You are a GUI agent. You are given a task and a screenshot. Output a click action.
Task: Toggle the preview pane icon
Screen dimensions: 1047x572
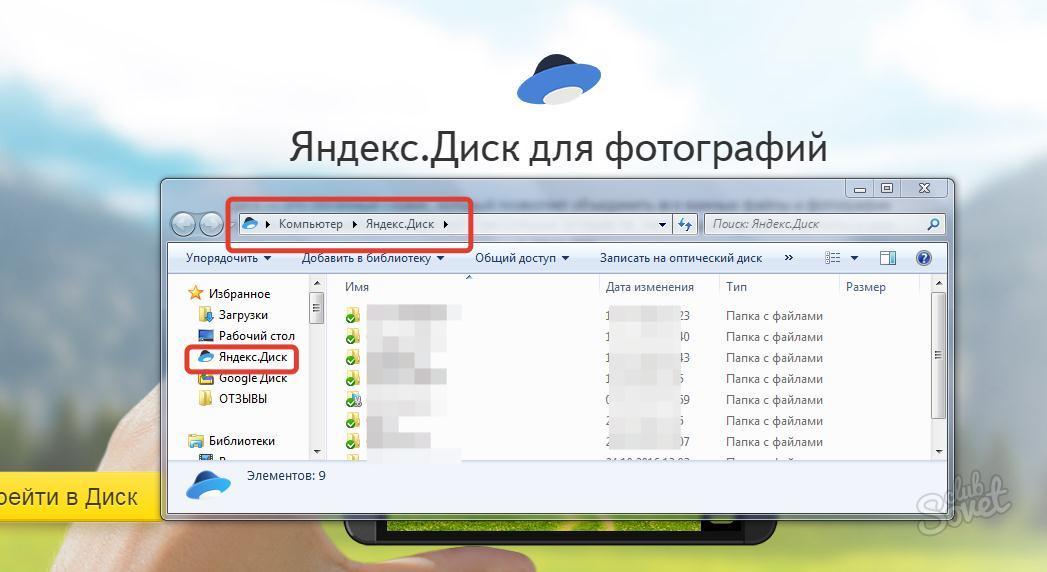tap(887, 258)
